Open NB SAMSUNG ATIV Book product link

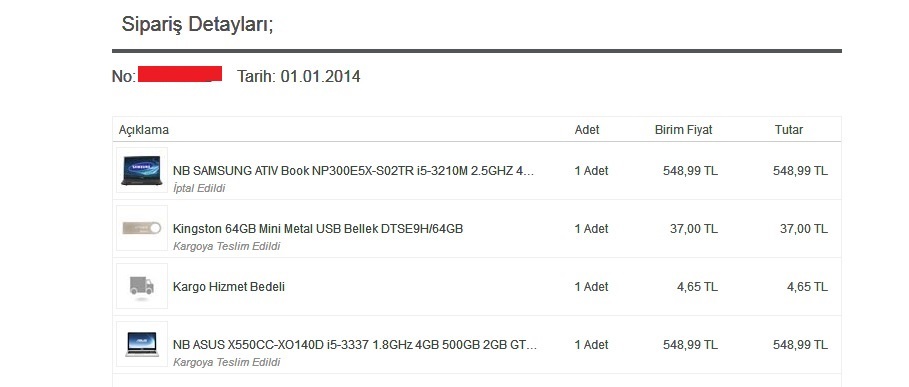pyautogui.click(x=354, y=171)
